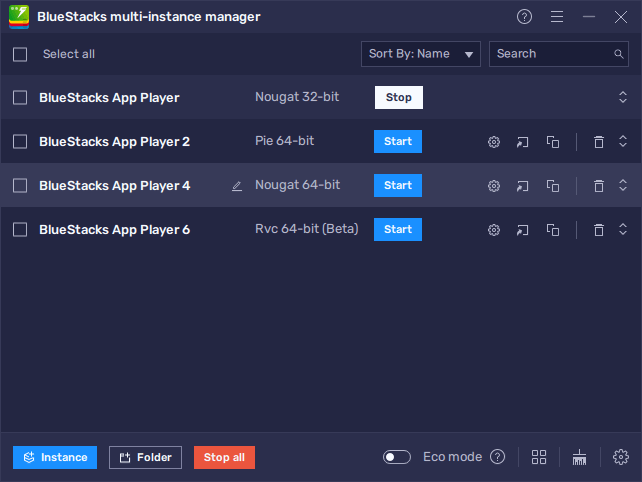This screenshot has width=642, height=482.
Task: Arrange instances using grid icon
Action: (539, 457)
